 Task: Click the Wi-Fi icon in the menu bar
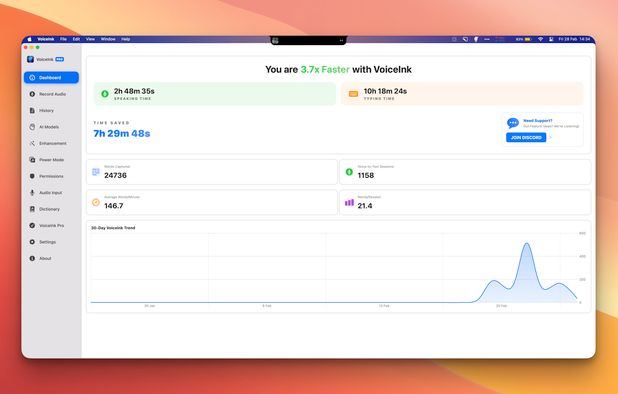[540, 39]
